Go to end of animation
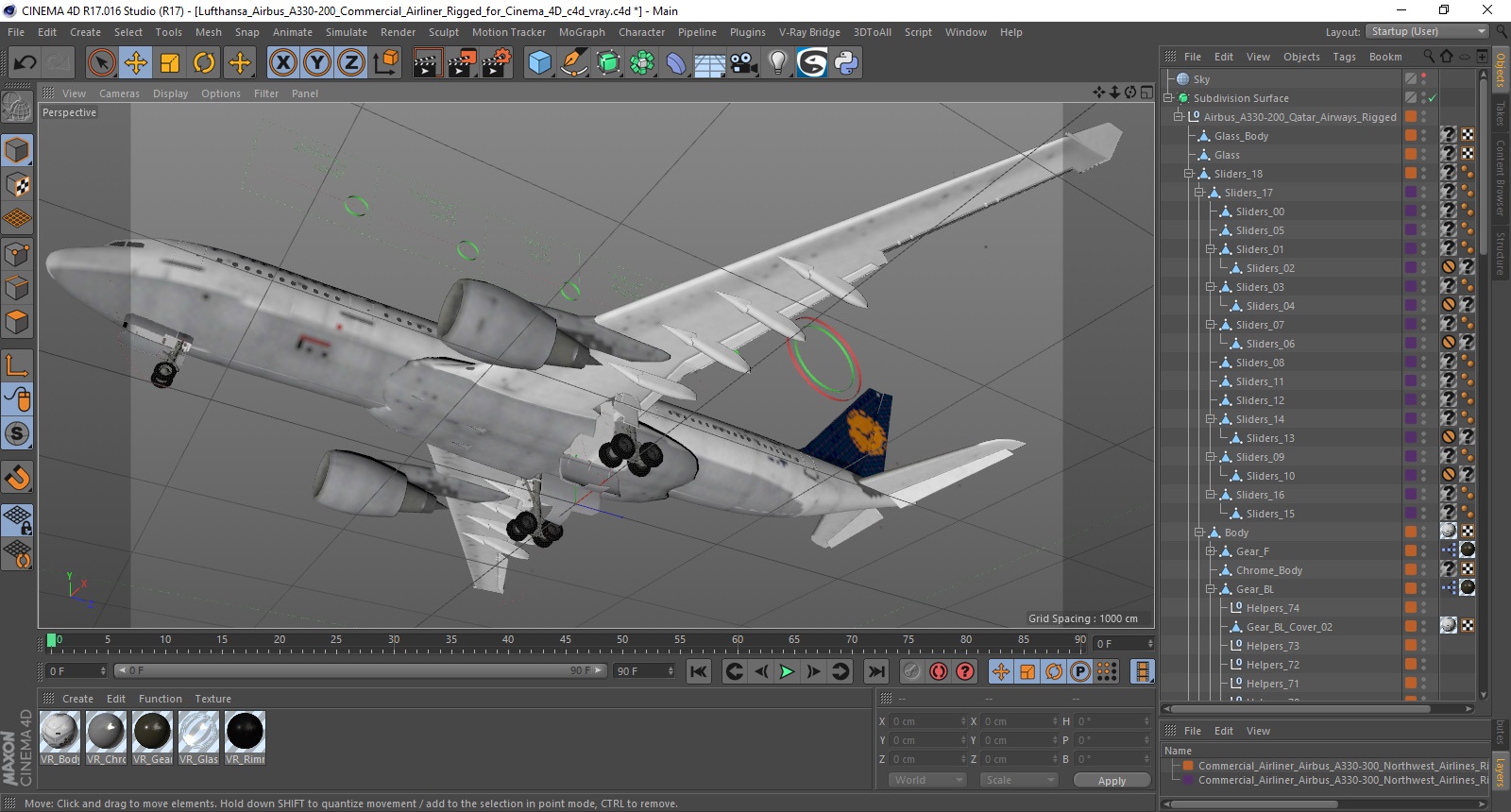Image resolution: width=1511 pixels, height=812 pixels. click(876, 671)
